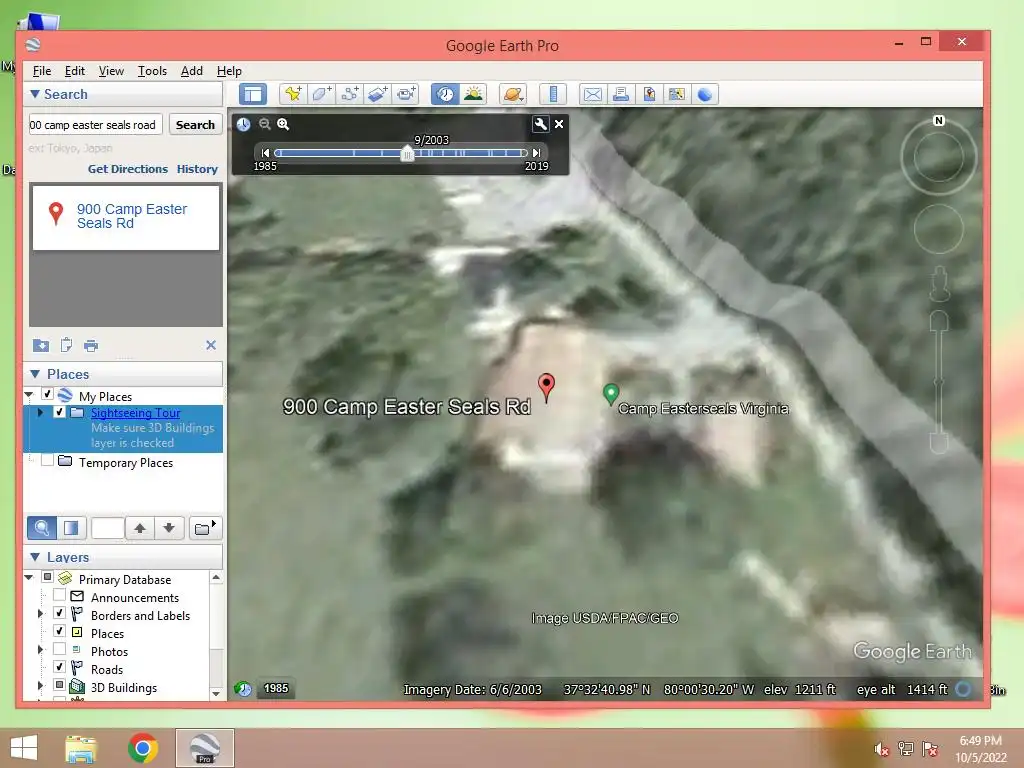Image resolution: width=1024 pixels, height=768 pixels.
Task: Enable the Photos layer
Action: click(x=59, y=648)
